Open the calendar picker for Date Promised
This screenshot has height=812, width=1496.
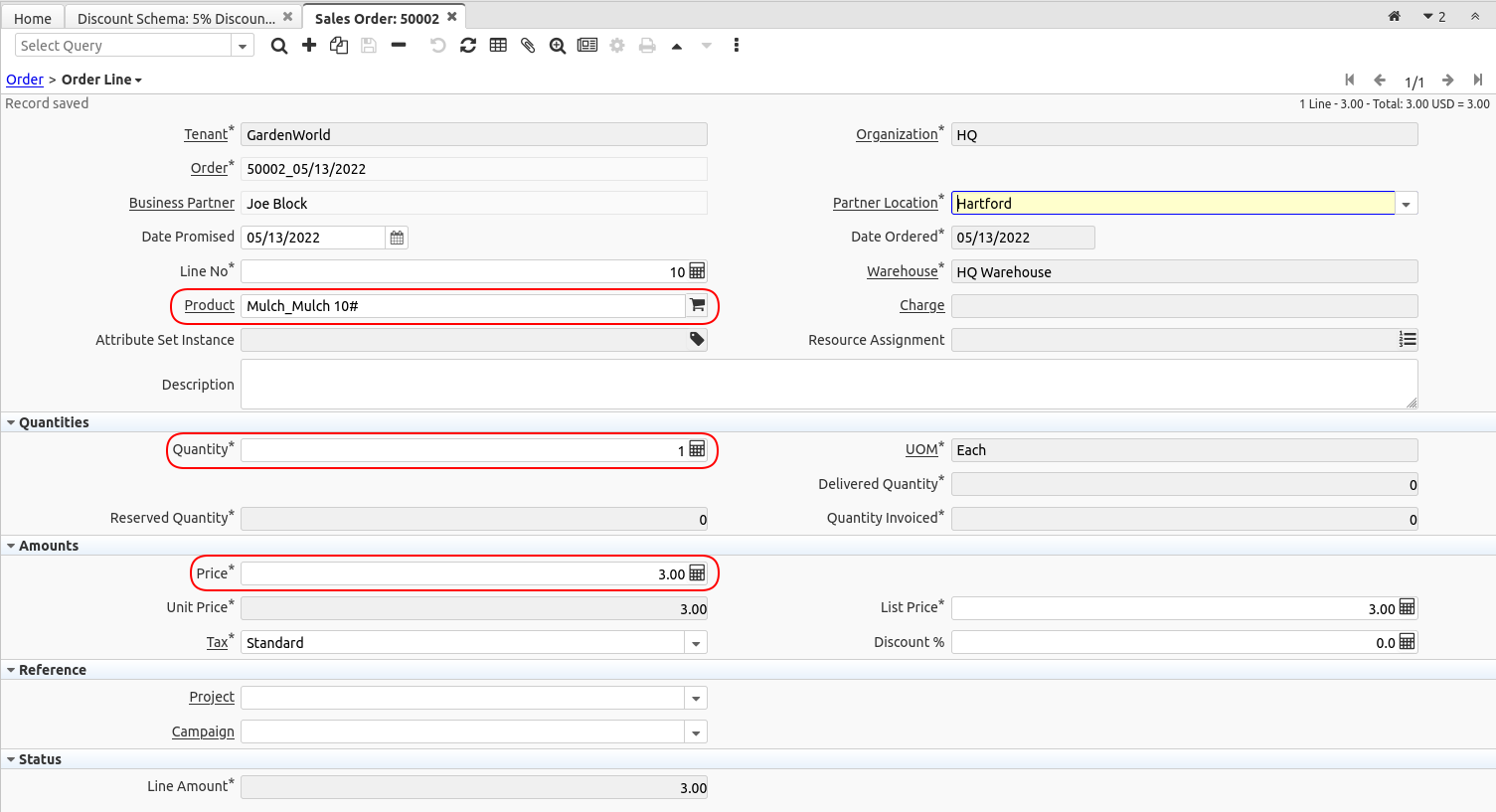pos(397,238)
